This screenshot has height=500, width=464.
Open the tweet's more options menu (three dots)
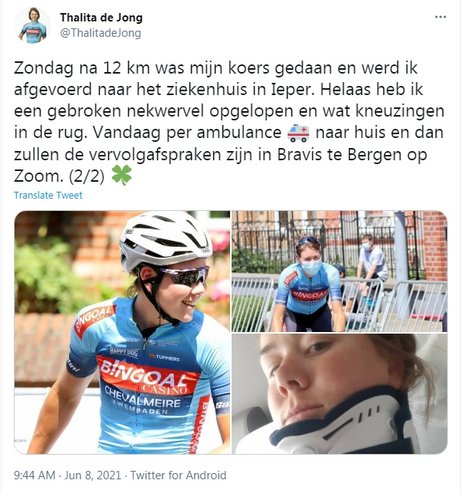click(440, 17)
